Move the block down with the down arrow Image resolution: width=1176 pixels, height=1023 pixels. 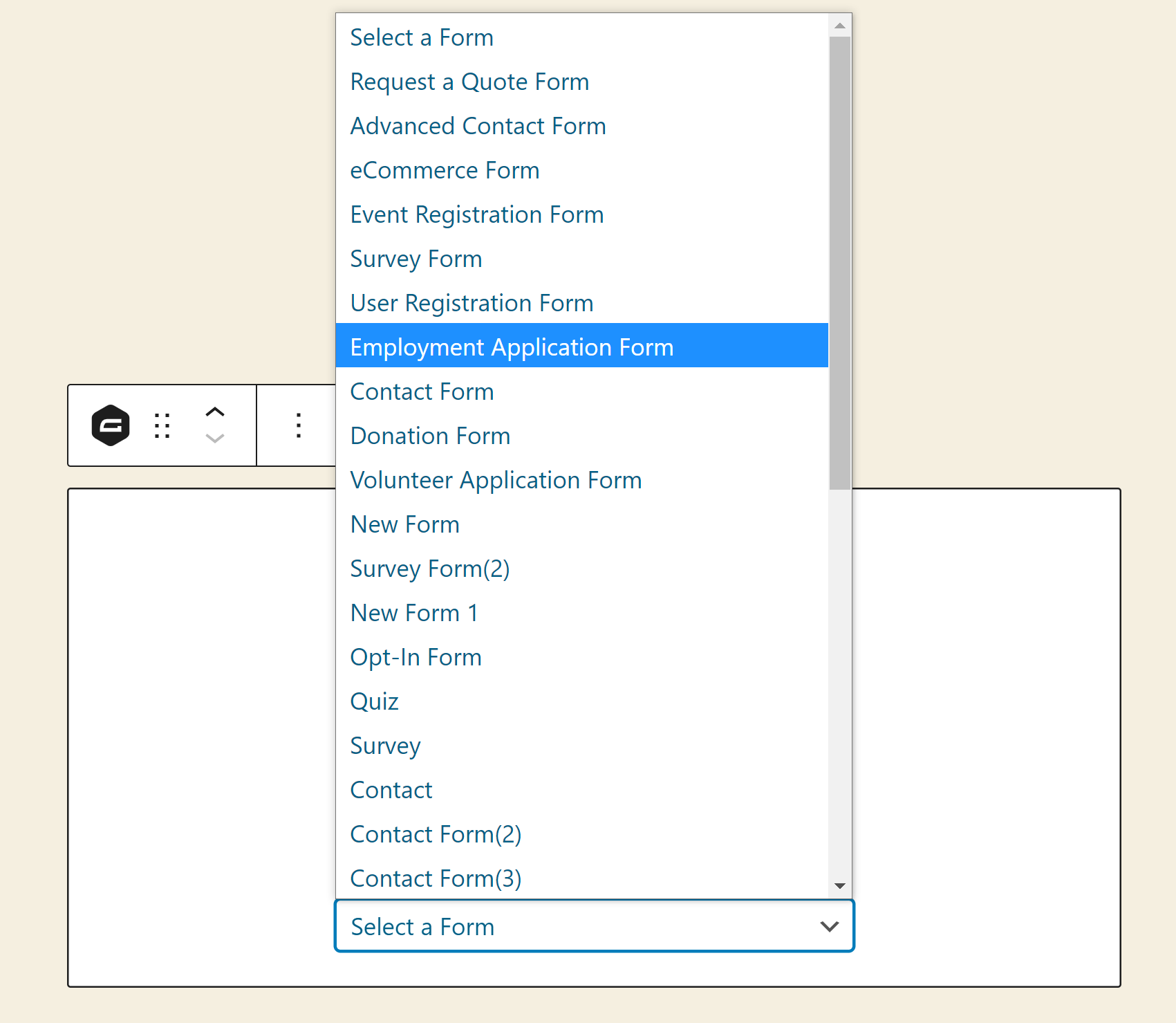coord(215,440)
